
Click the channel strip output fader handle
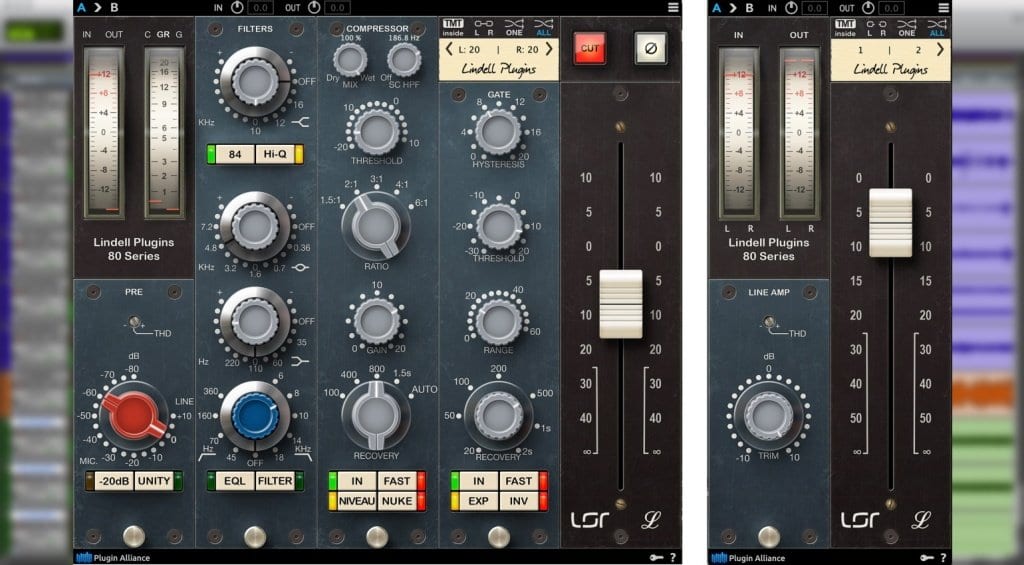(621, 304)
